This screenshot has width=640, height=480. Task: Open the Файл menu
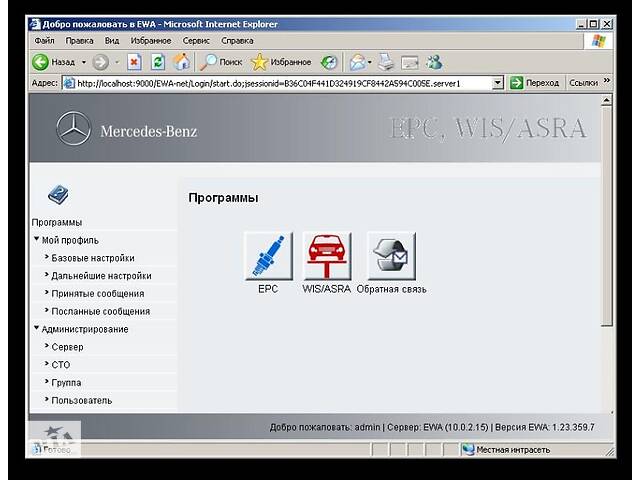coord(44,41)
